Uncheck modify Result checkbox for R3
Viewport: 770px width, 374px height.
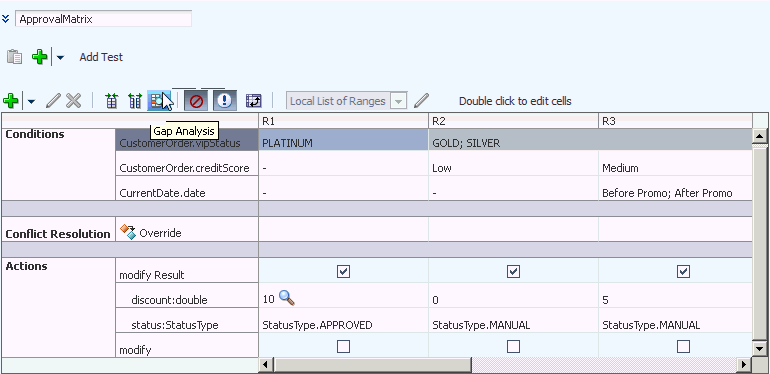[x=683, y=271]
